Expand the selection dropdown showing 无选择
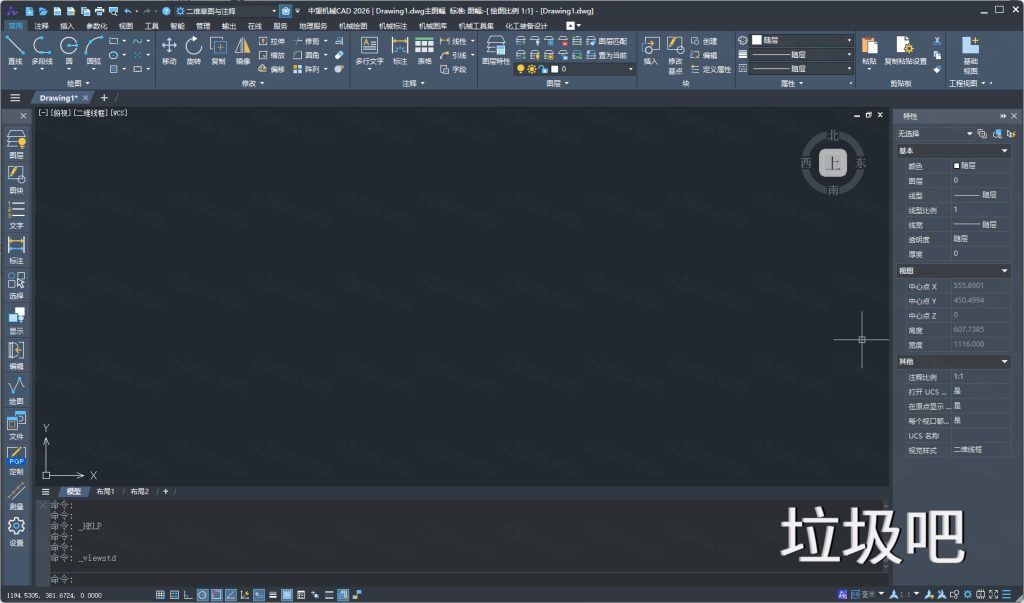The image size is (1024, 603). 969,133
